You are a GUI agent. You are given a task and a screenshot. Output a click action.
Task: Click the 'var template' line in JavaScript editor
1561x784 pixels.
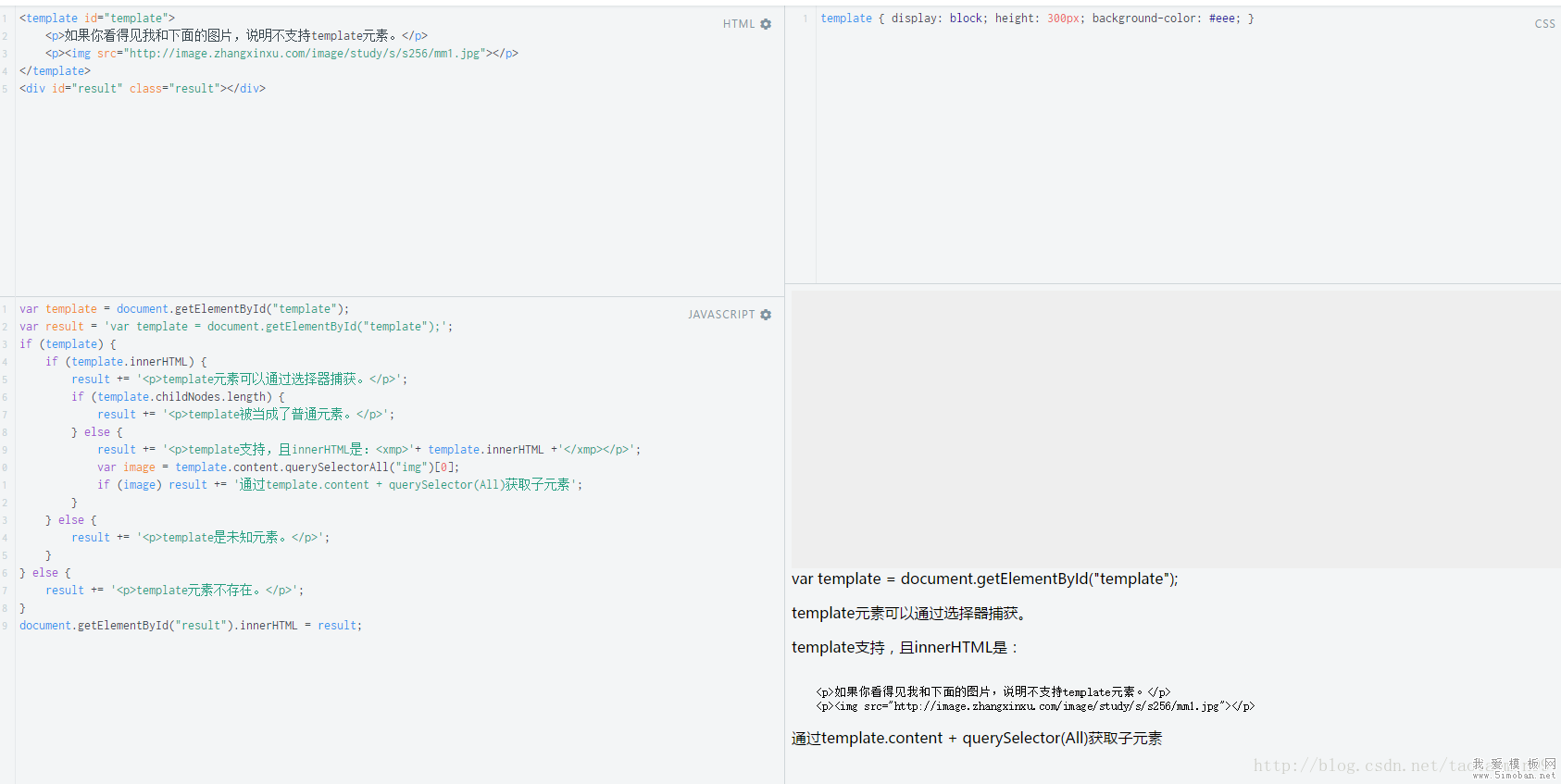pos(184,309)
